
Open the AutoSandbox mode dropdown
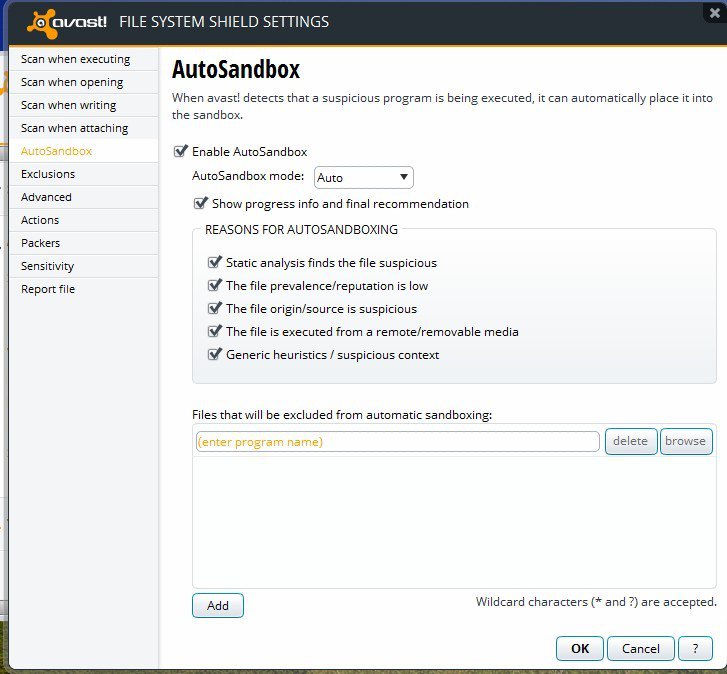(364, 178)
